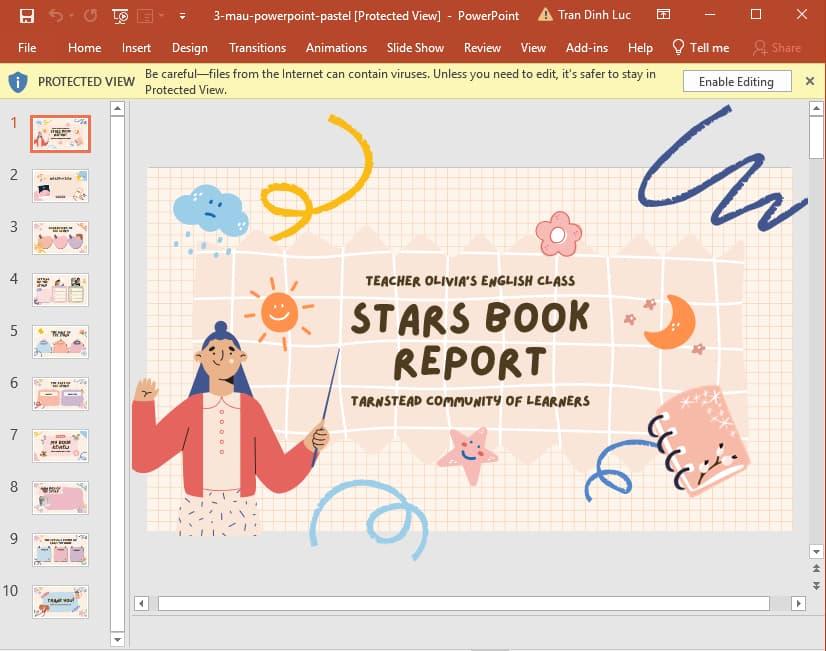826x651 pixels.
Task: Click the Undo arrow icon
Action: (55, 16)
